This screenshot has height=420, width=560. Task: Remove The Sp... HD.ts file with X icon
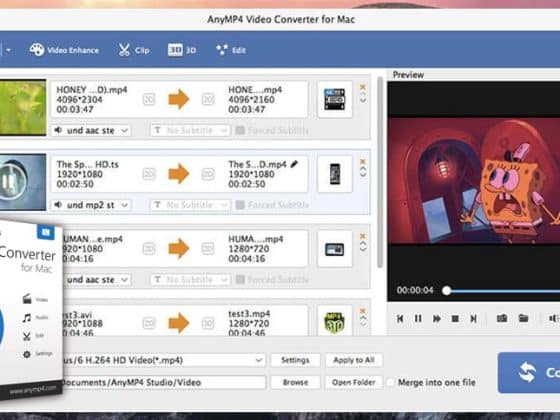coord(363,161)
